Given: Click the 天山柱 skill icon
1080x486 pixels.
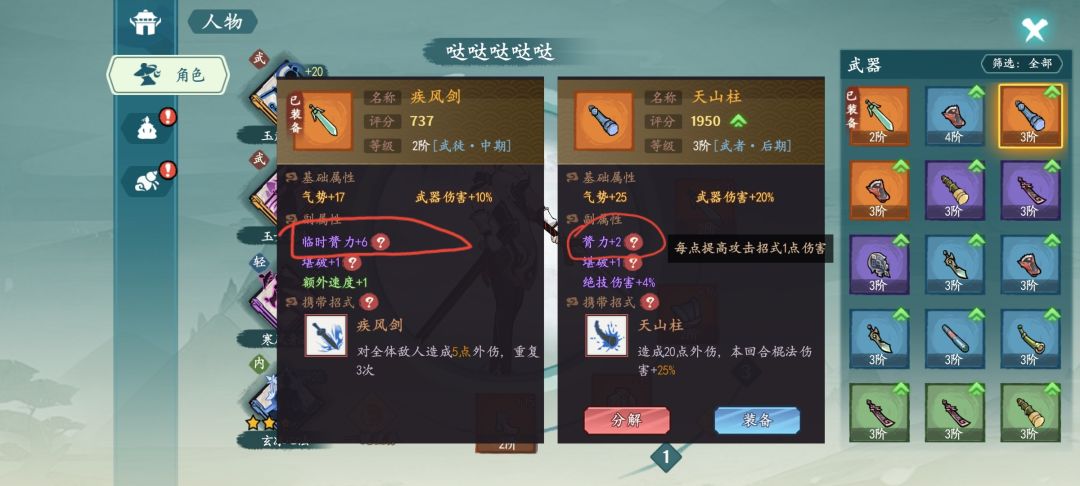Looking at the screenshot, I should [x=606, y=335].
